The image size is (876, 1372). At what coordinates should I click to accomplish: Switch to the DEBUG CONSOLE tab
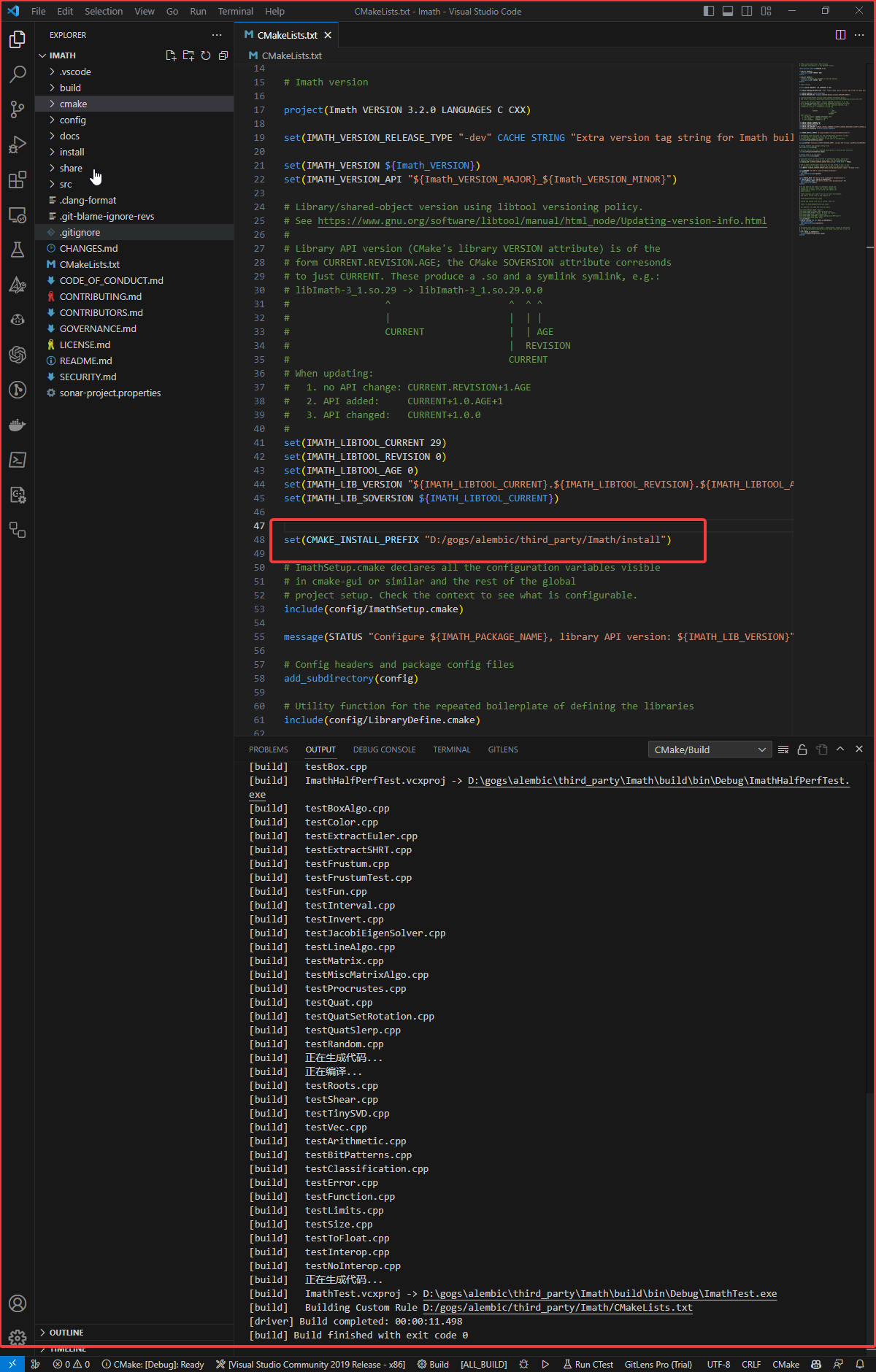pyautogui.click(x=385, y=749)
